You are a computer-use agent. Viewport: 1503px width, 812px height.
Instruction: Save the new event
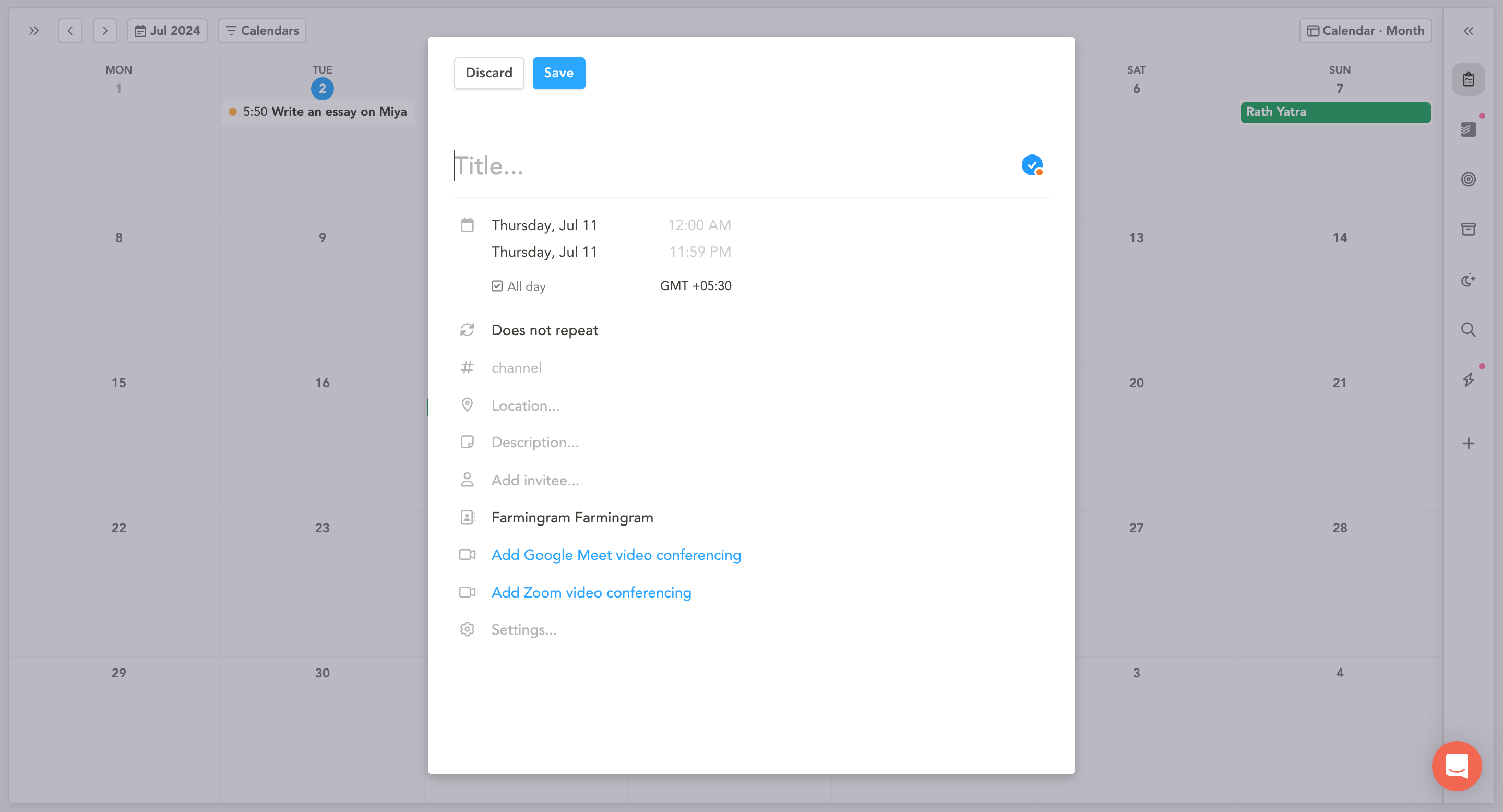[559, 73]
